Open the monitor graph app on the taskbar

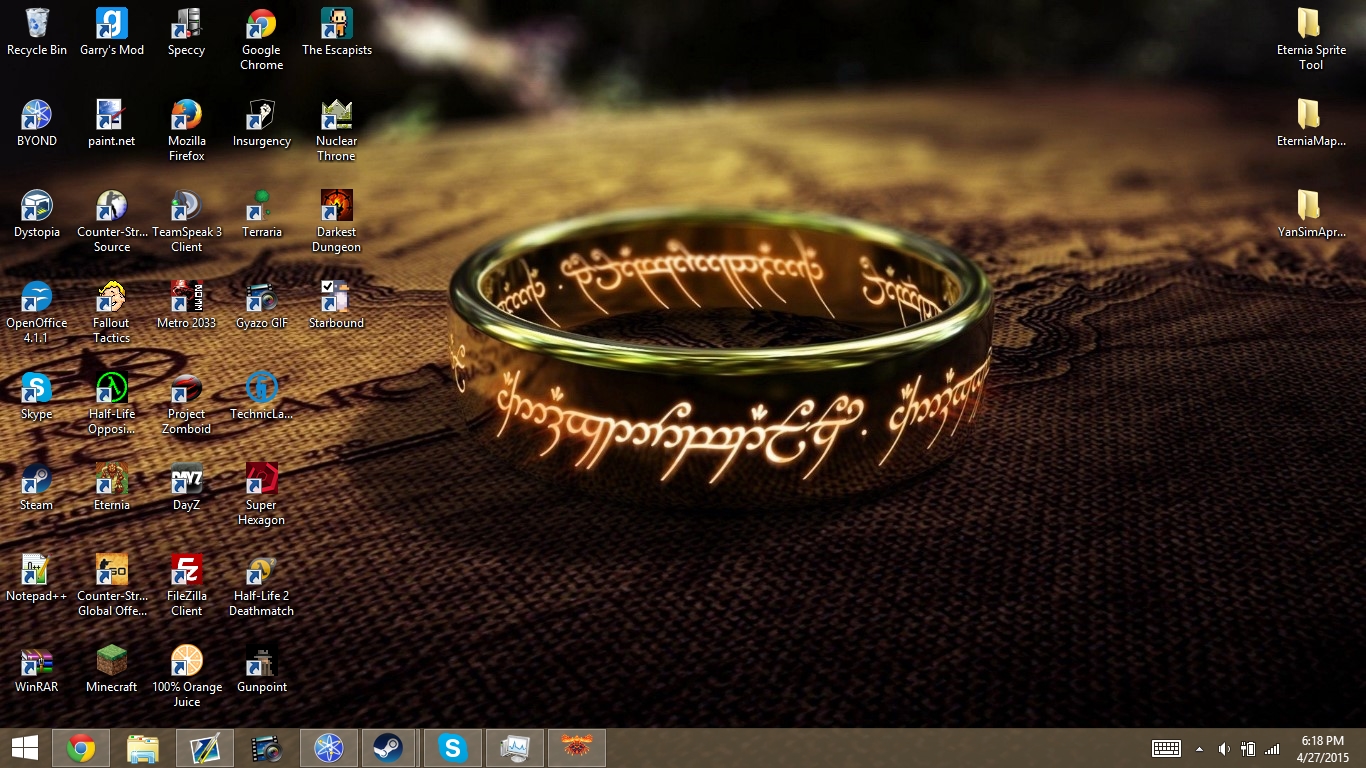[x=515, y=748]
